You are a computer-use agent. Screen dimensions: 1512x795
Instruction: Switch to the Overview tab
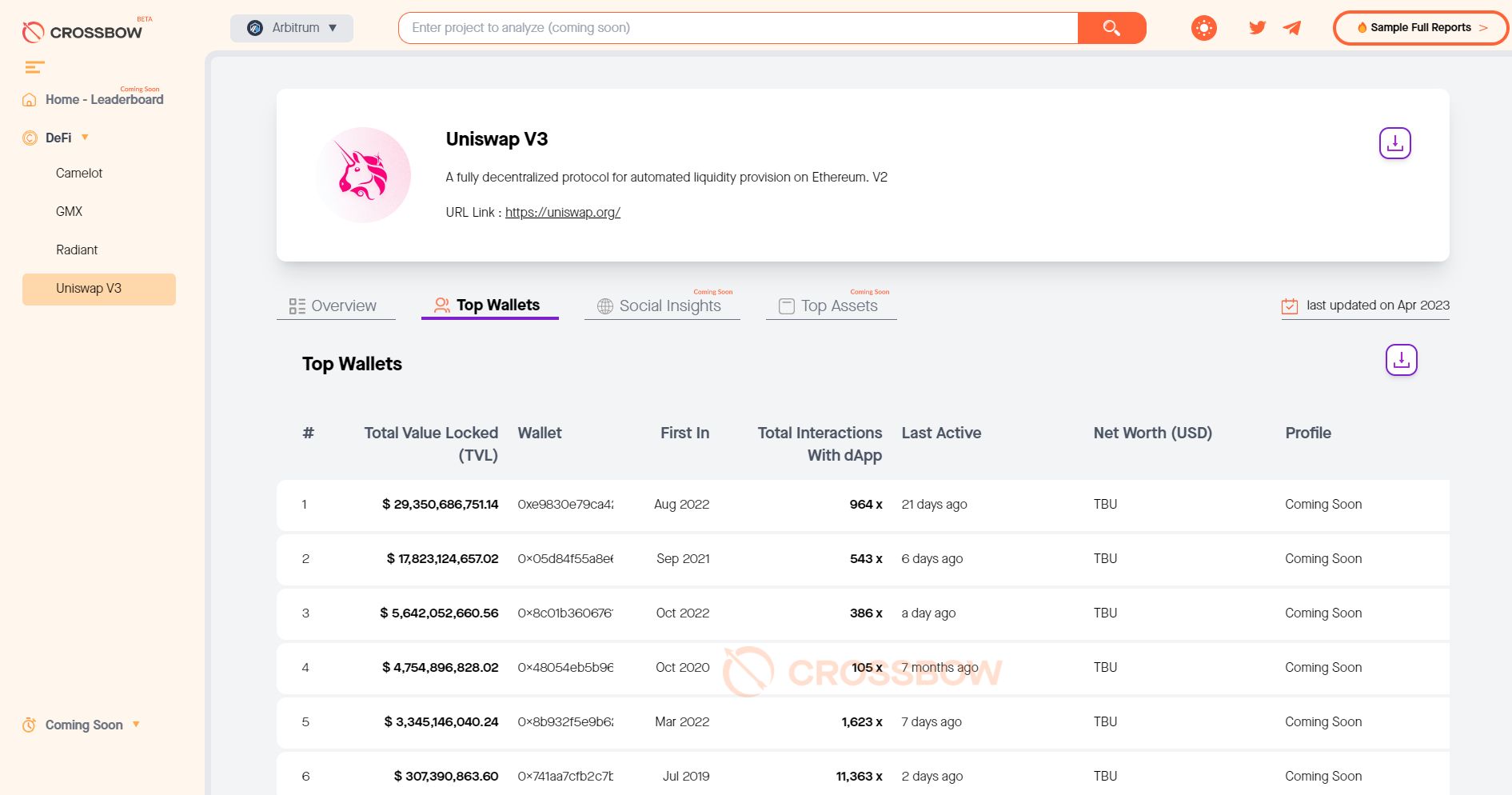336,306
